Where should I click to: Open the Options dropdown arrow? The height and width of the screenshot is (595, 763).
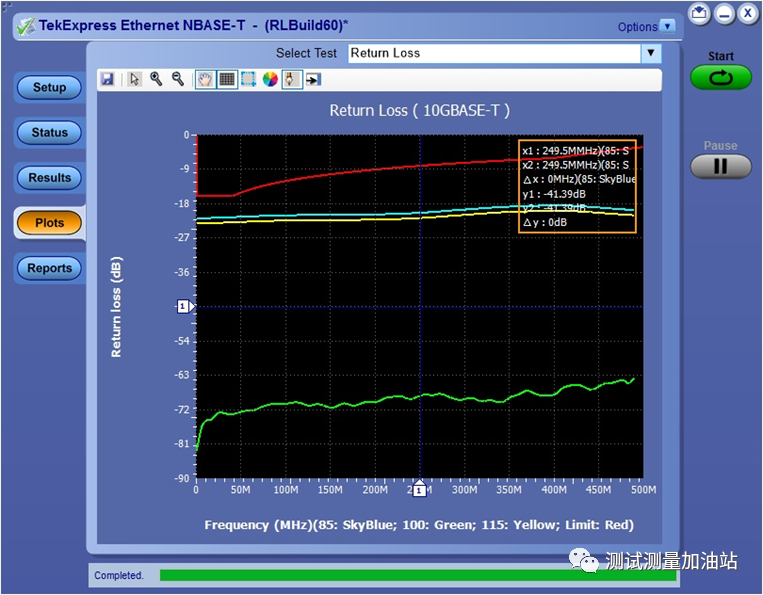(x=667, y=26)
